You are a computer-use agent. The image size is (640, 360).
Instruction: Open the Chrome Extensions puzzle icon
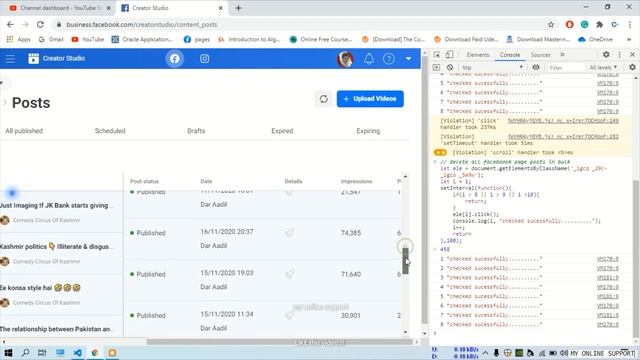tap(599, 24)
